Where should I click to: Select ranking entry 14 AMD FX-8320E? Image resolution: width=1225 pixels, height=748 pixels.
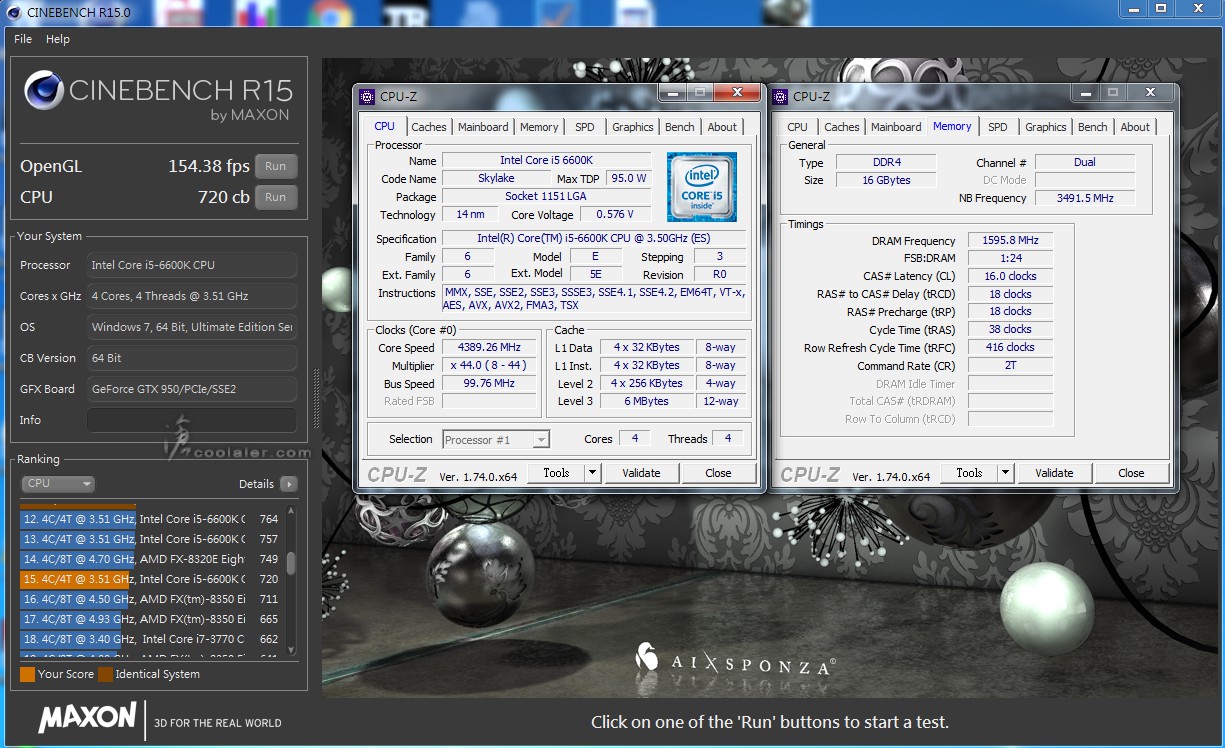pyautogui.click(x=150, y=559)
